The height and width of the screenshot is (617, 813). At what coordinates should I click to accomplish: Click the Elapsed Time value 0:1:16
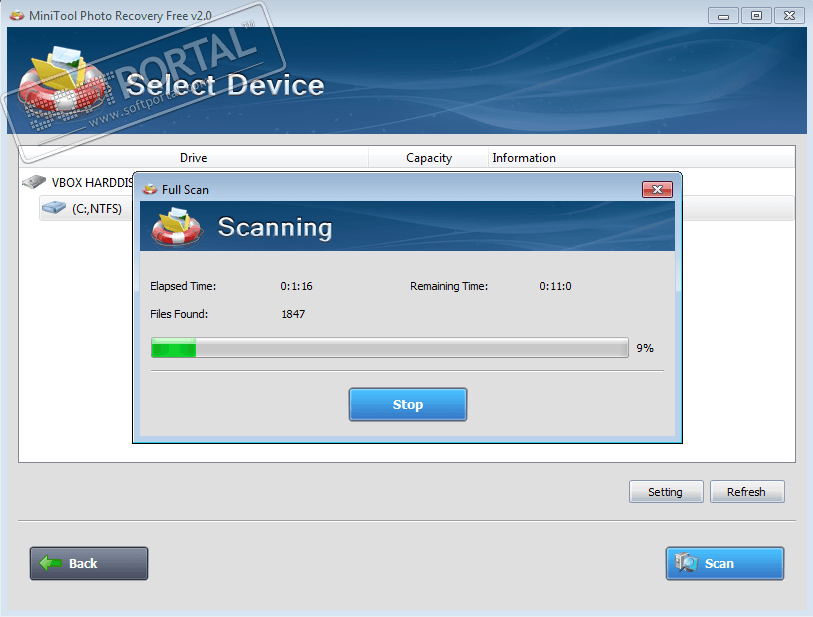[x=297, y=286]
